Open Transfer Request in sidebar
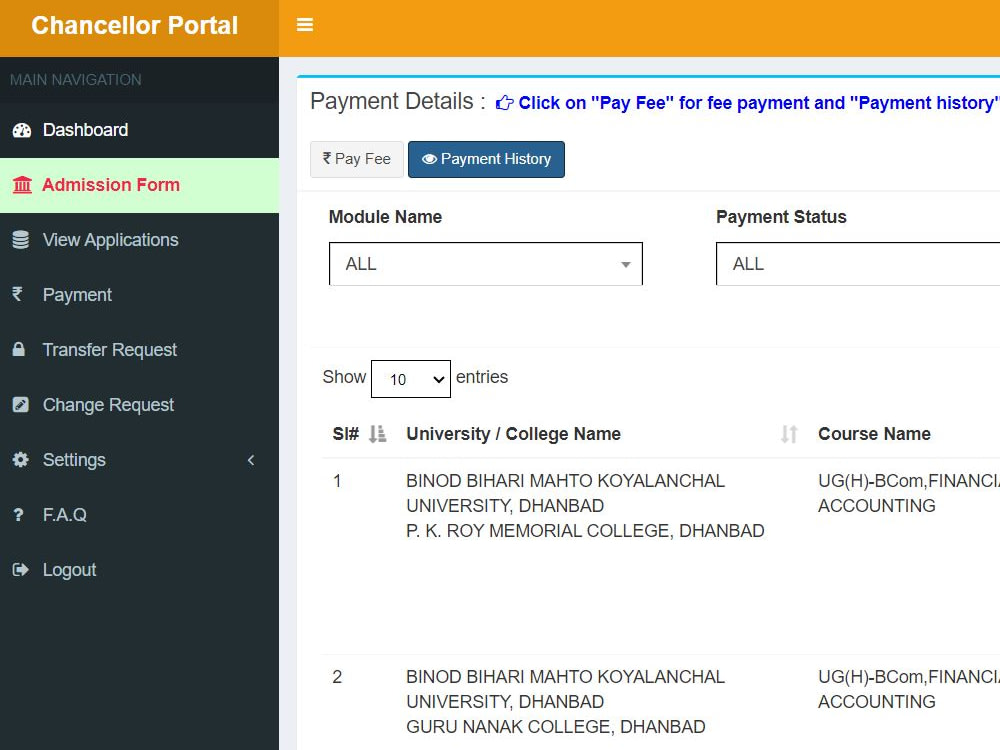 pyautogui.click(x=139, y=349)
